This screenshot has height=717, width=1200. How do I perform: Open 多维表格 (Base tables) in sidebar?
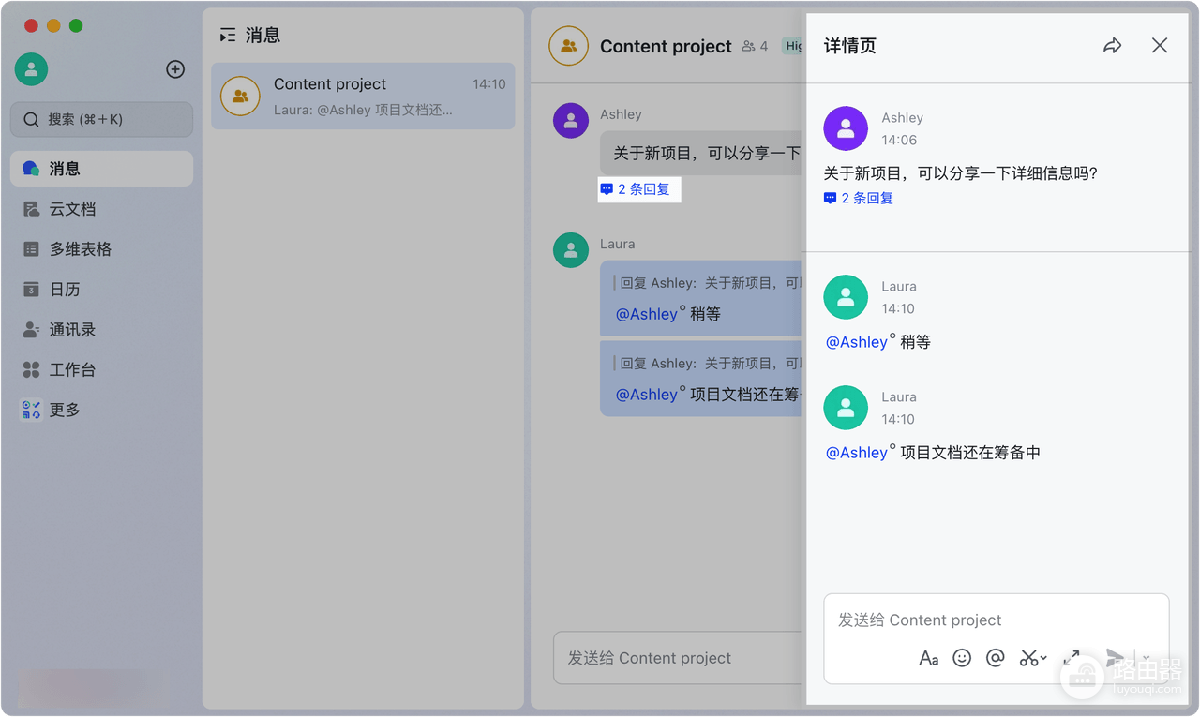(101, 249)
